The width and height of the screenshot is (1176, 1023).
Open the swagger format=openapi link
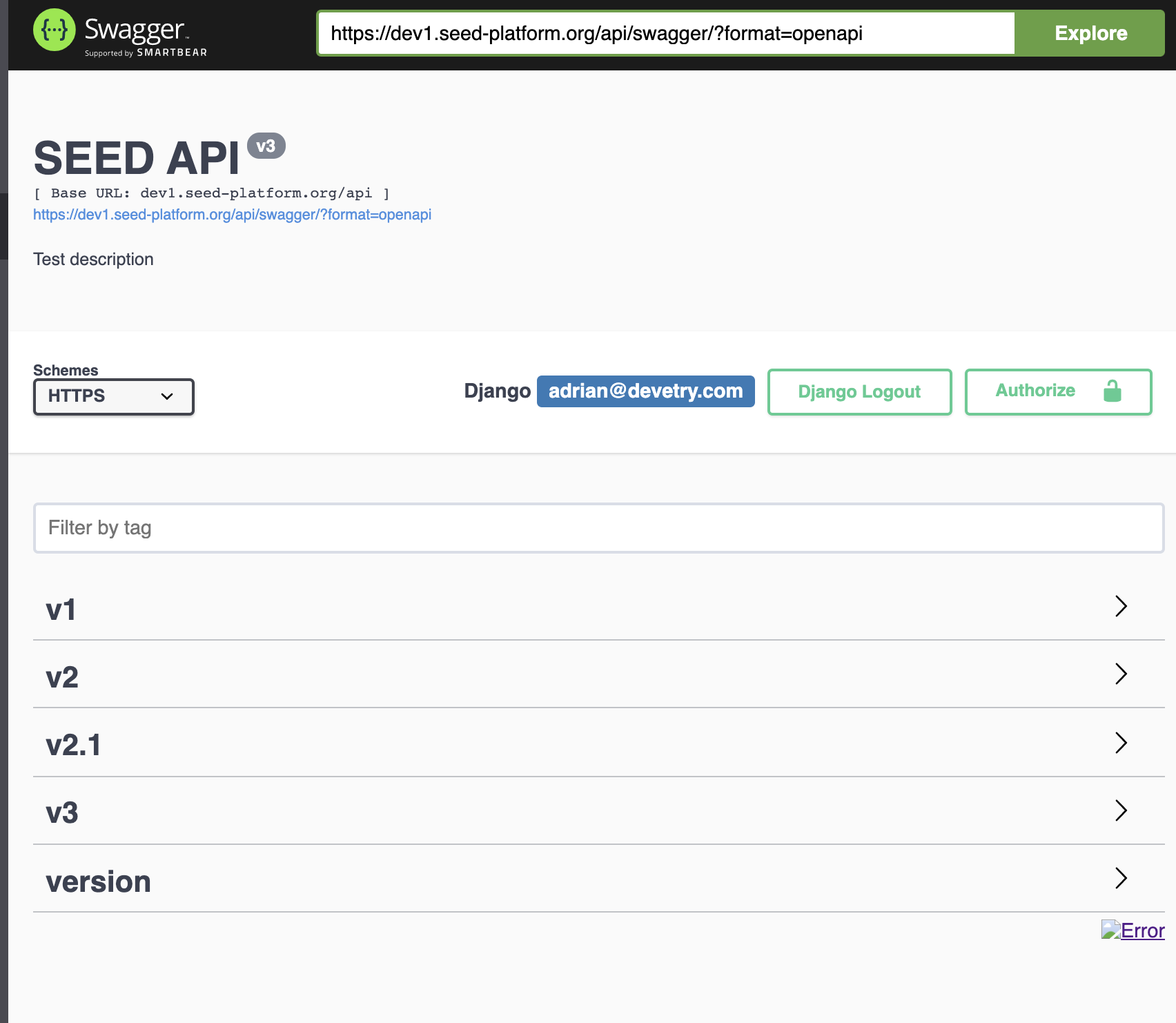[x=231, y=215]
